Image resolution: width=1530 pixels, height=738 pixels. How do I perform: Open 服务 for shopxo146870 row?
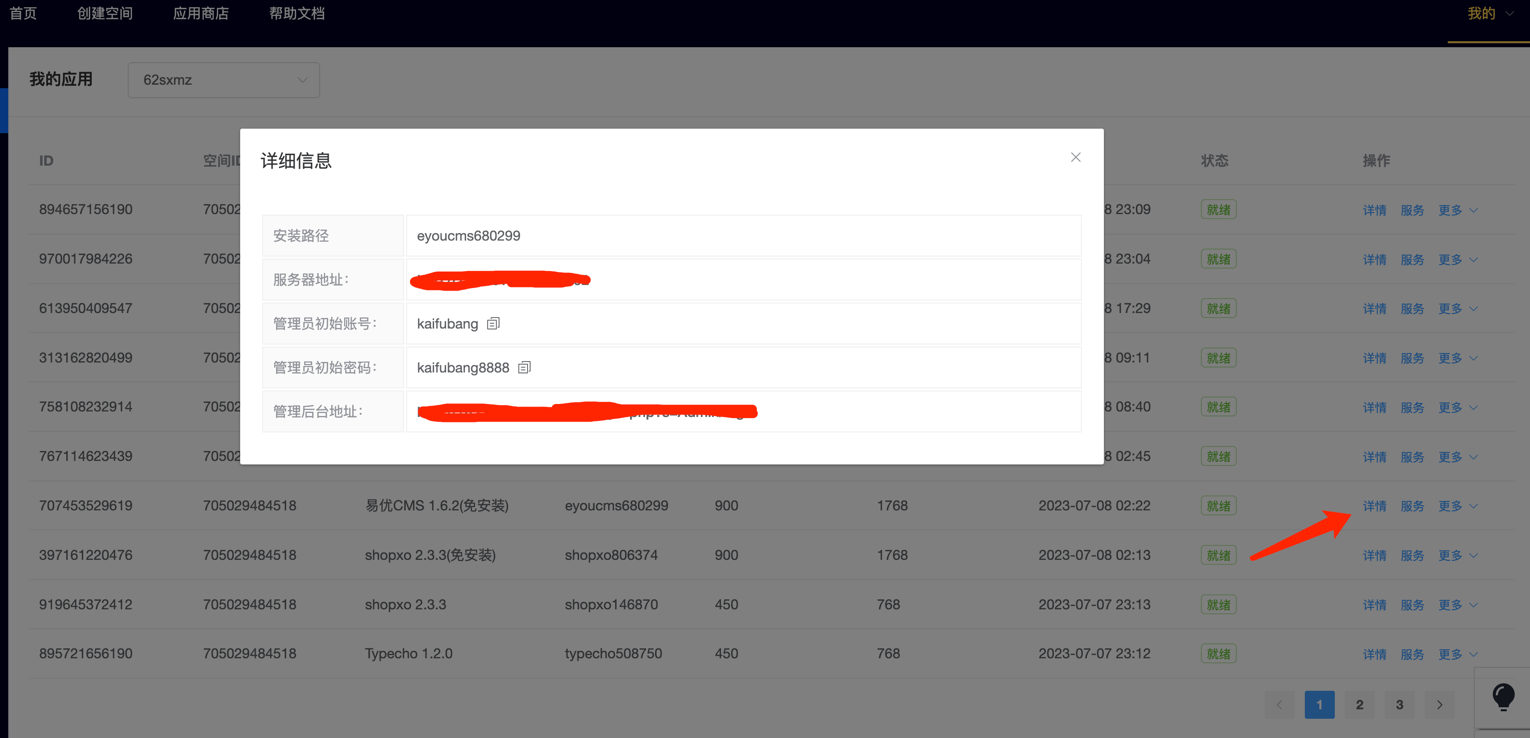(x=1412, y=605)
